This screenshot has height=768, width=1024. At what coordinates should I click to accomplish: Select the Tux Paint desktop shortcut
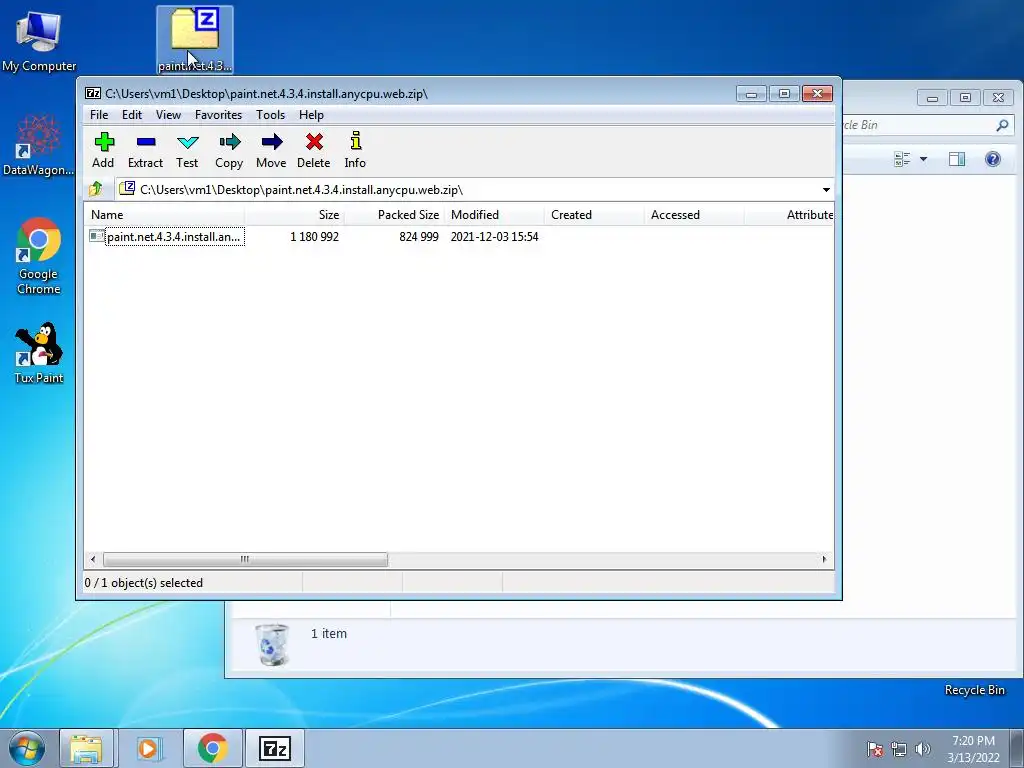[x=39, y=353]
